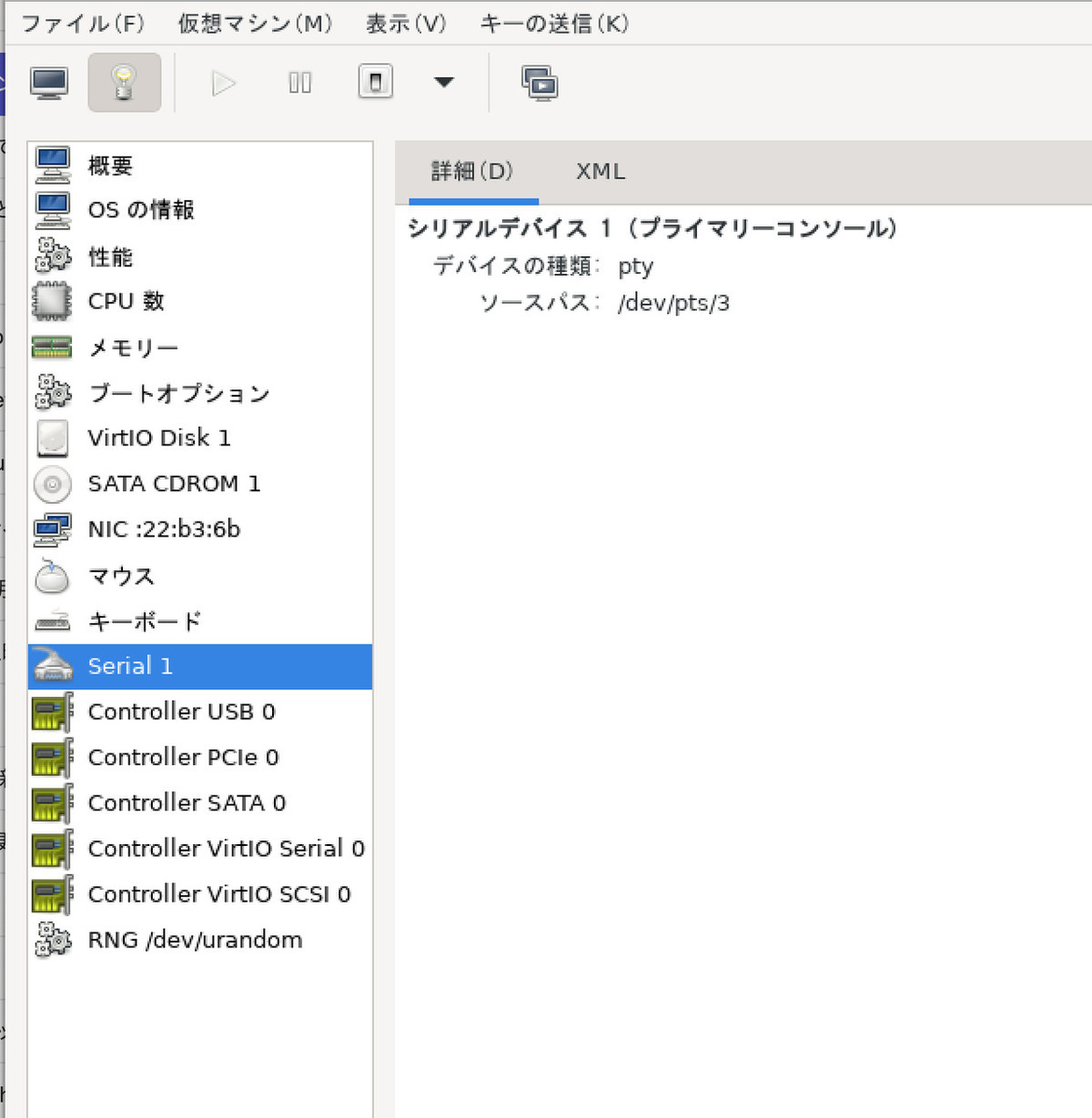The height and width of the screenshot is (1118, 1092).
Task: Click the disk icon for VirtIO Disk 1
Action: (52, 438)
